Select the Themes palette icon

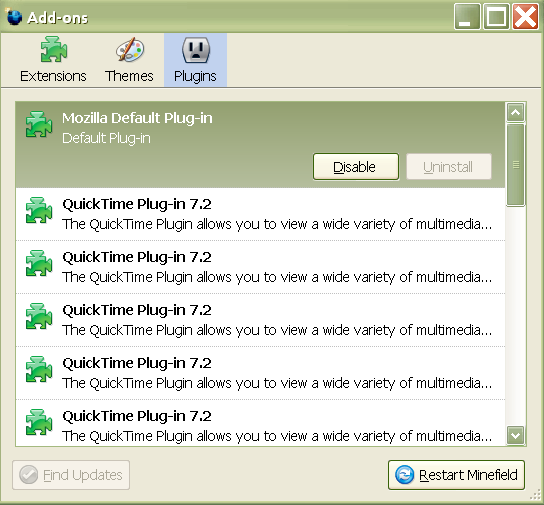(130, 50)
